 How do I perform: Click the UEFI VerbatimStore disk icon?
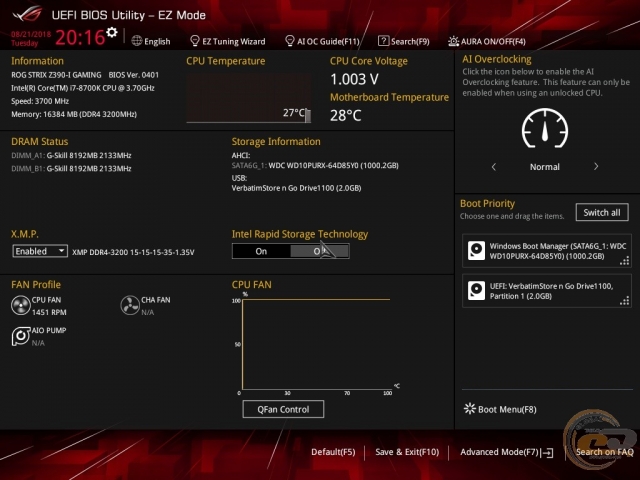(x=476, y=291)
